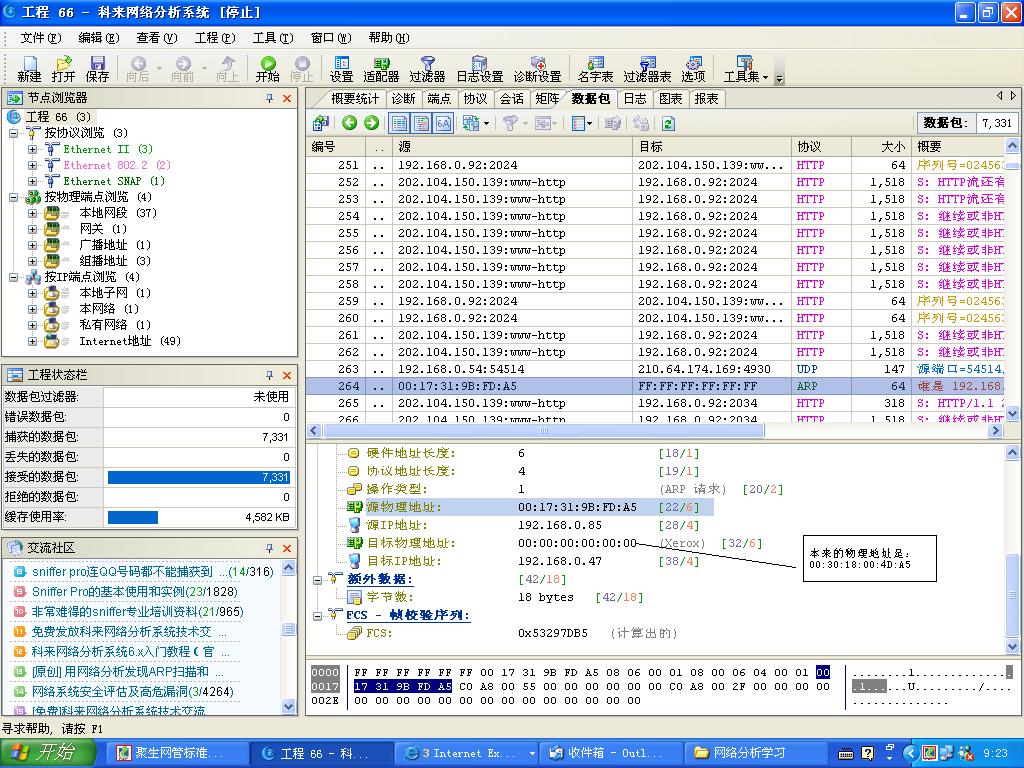Screen dimensions: 1024x768
Task: Expand the Ethernet II tree node
Action: pyautogui.click(x=32, y=149)
